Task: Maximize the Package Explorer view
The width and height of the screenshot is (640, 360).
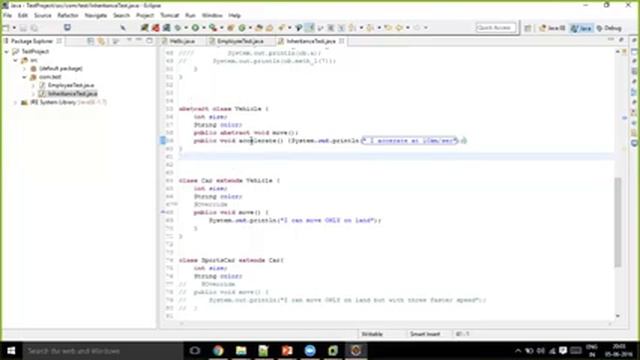Action: [149, 41]
